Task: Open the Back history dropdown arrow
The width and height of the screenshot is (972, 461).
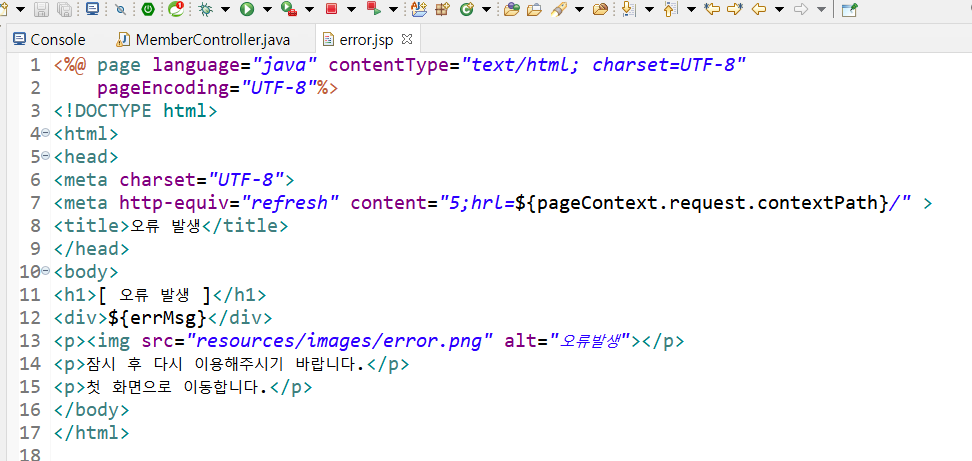Action: [779, 9]
